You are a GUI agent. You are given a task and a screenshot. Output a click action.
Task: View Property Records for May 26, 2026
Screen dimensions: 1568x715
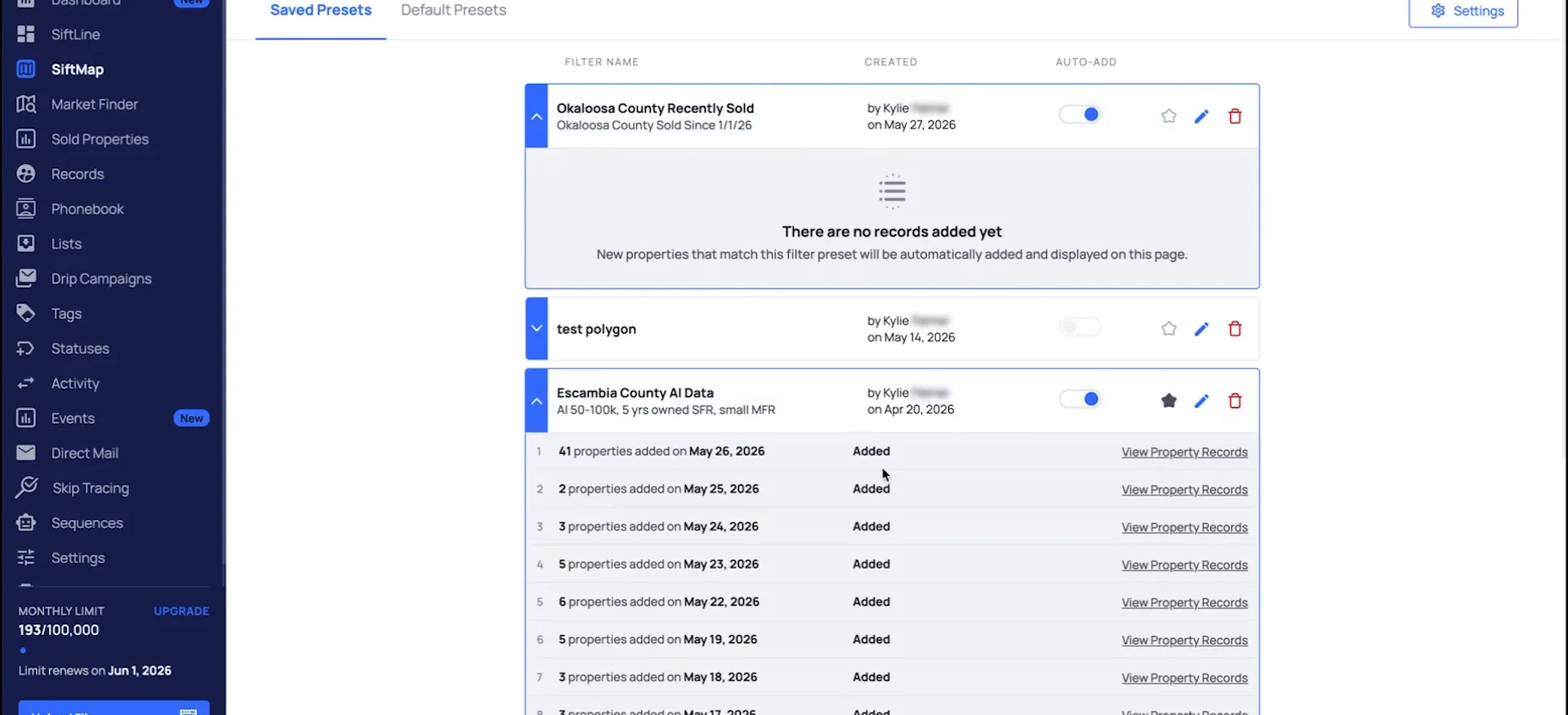point(1184,452)
